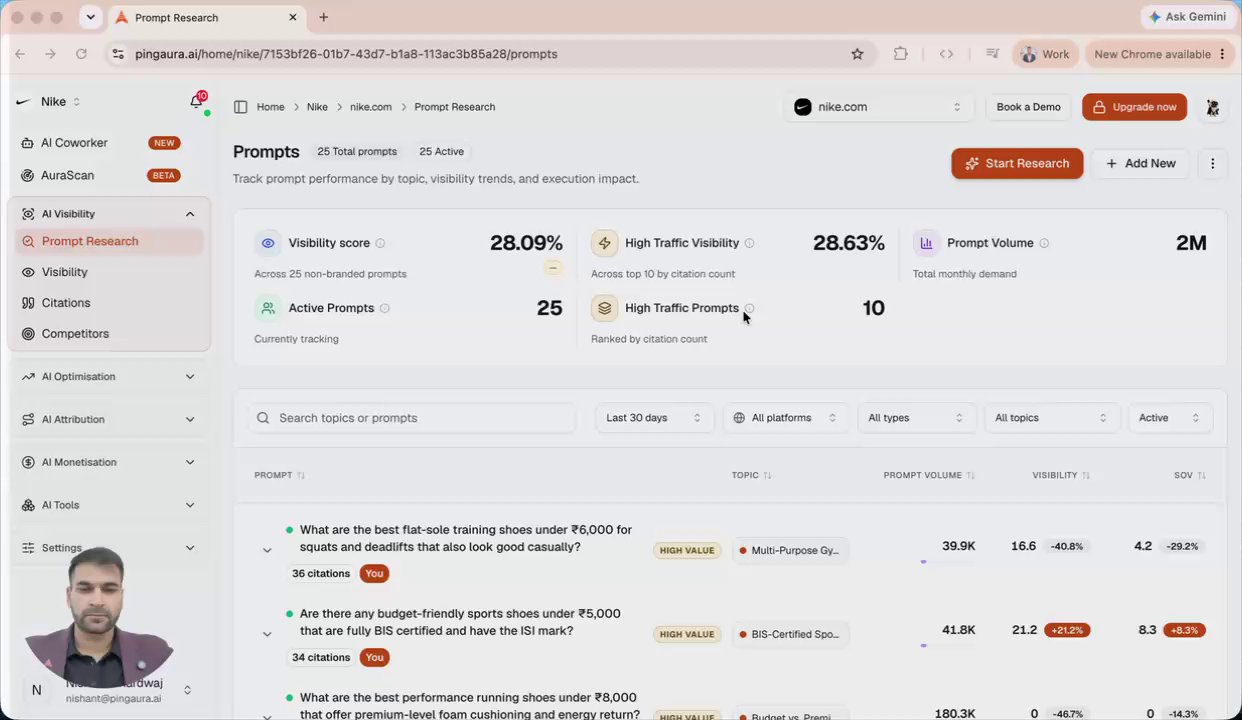Click the Upgrade now button

1135,107
